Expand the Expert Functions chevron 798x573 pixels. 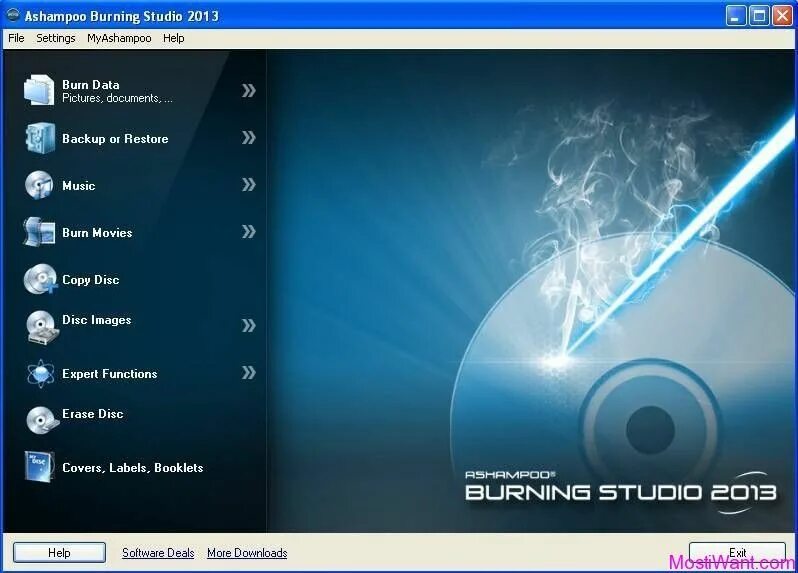click(248, 373)
